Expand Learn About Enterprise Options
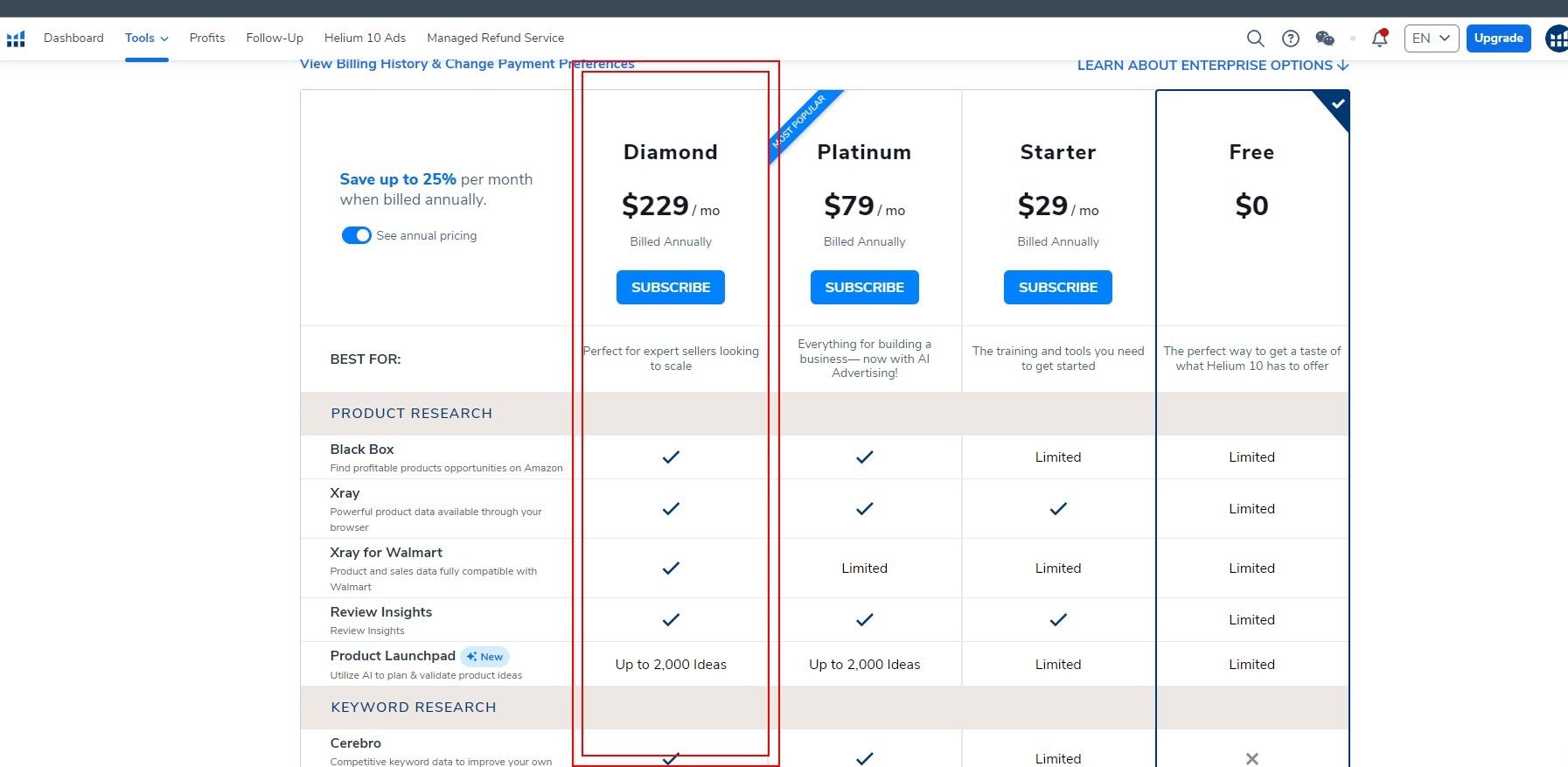1568x767 pixels. 1213,66
